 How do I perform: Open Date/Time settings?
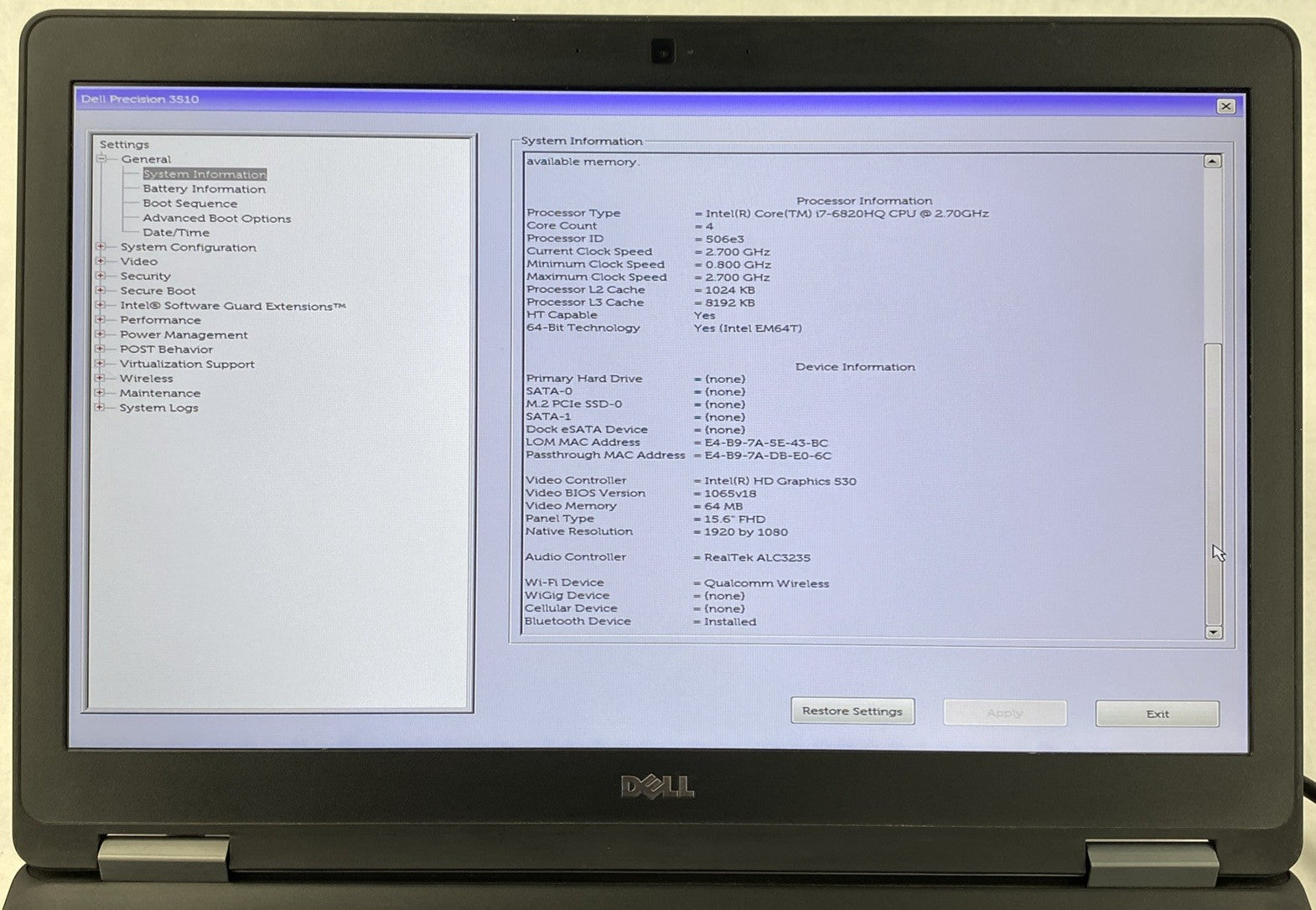(x=176, y=233)
